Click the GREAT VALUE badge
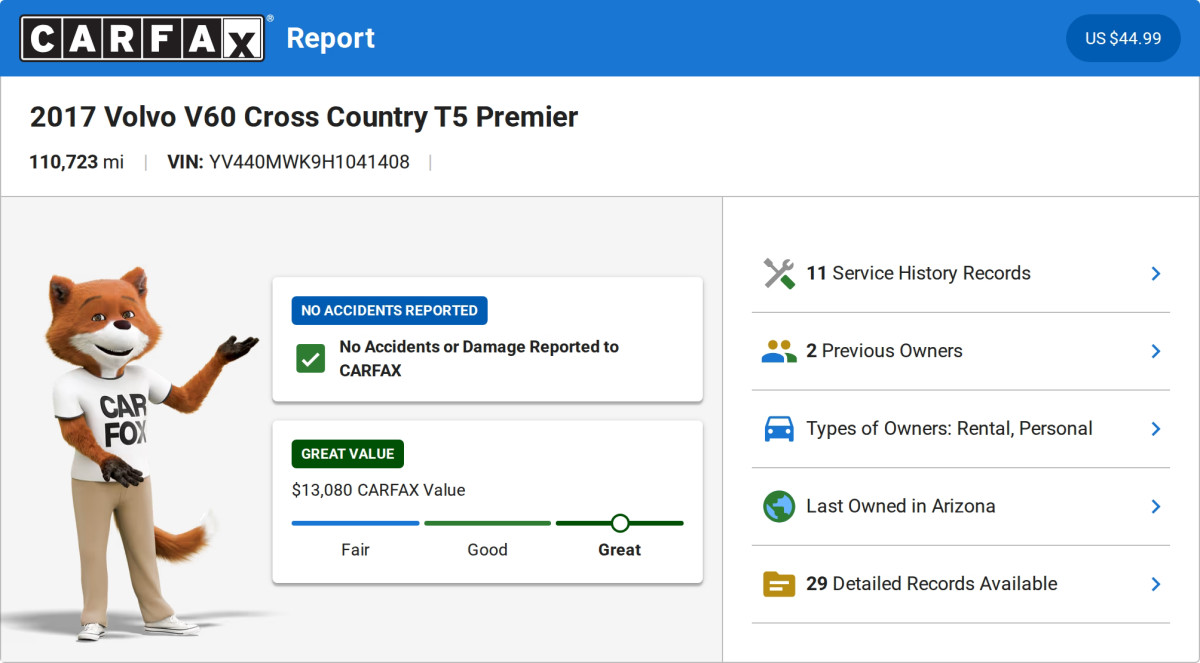The height and width of the screenshot is (663, 1200). pyautogui.click(x=348, y=454)
